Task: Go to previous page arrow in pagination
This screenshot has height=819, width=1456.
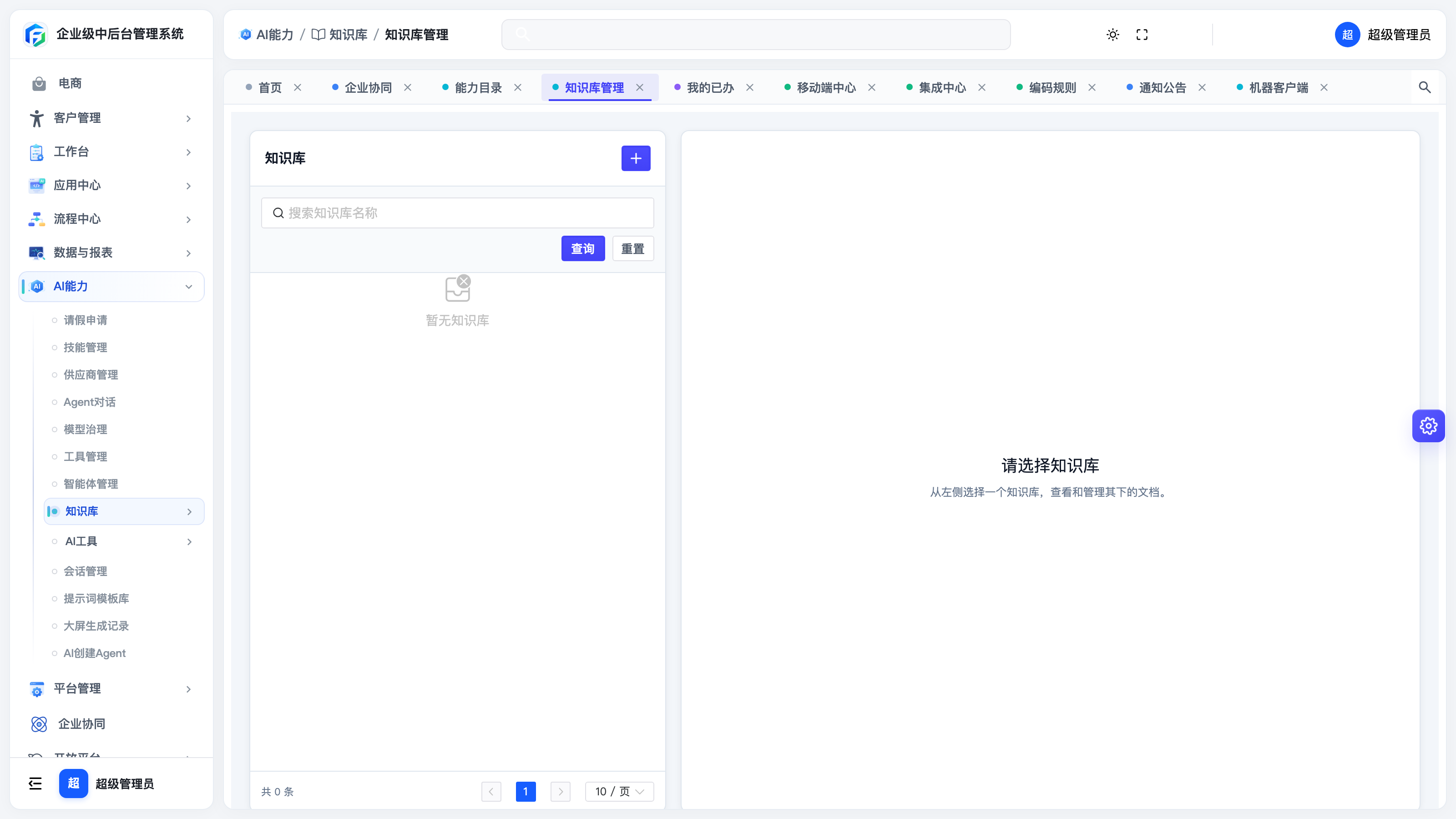Action: [491, 792]
